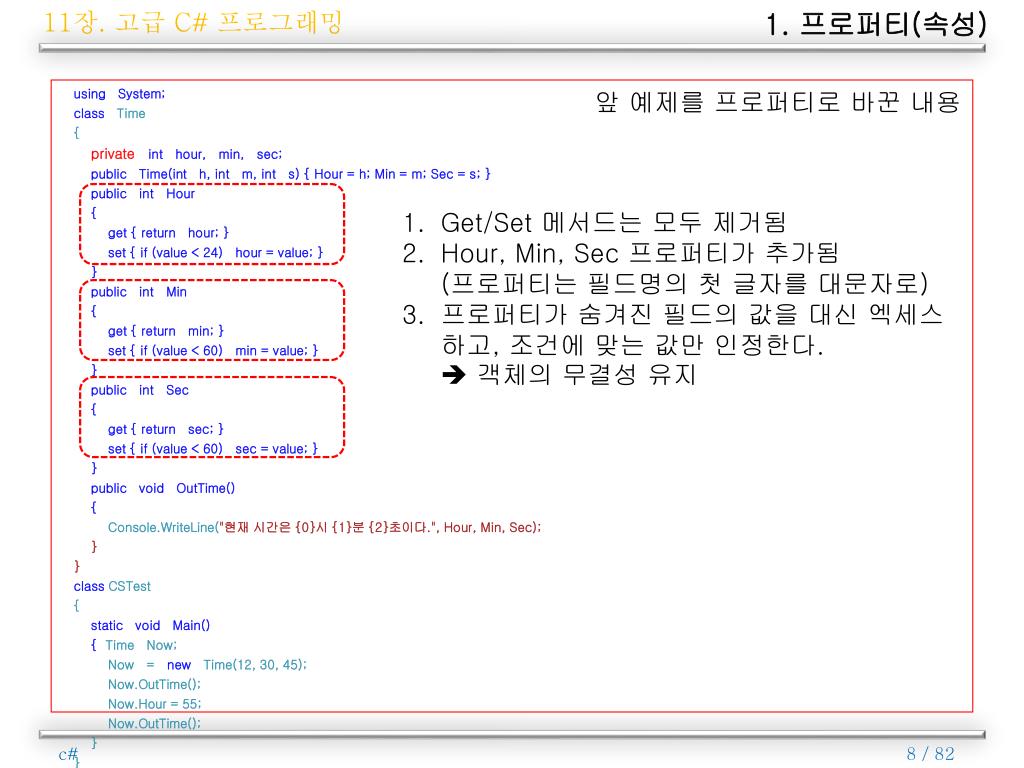1024x768 pixels.
Task: Click the 'public int Min' property declaration
Action: [x=138, y=292]
